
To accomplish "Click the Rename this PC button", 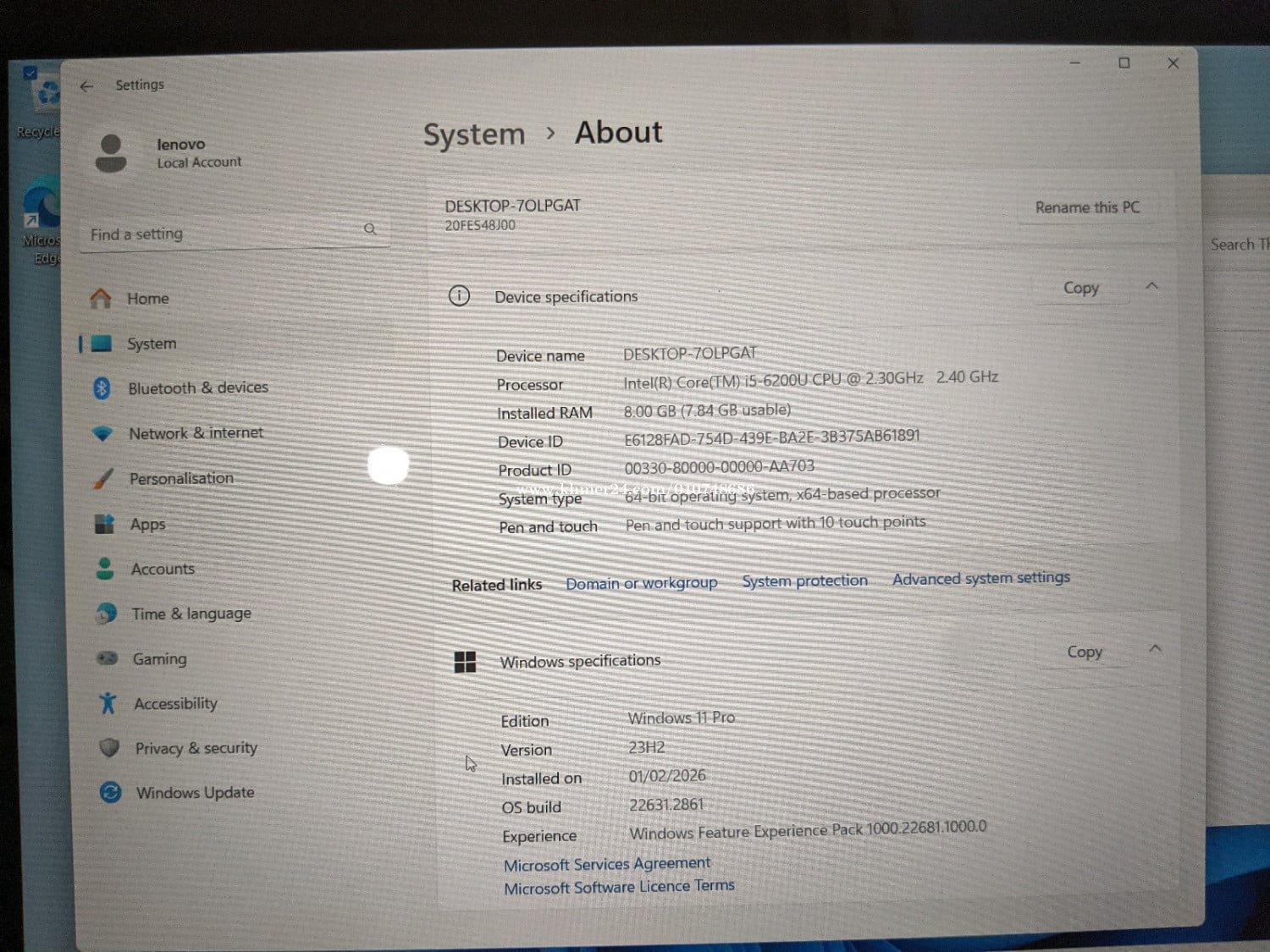I will coord(1087,207).
